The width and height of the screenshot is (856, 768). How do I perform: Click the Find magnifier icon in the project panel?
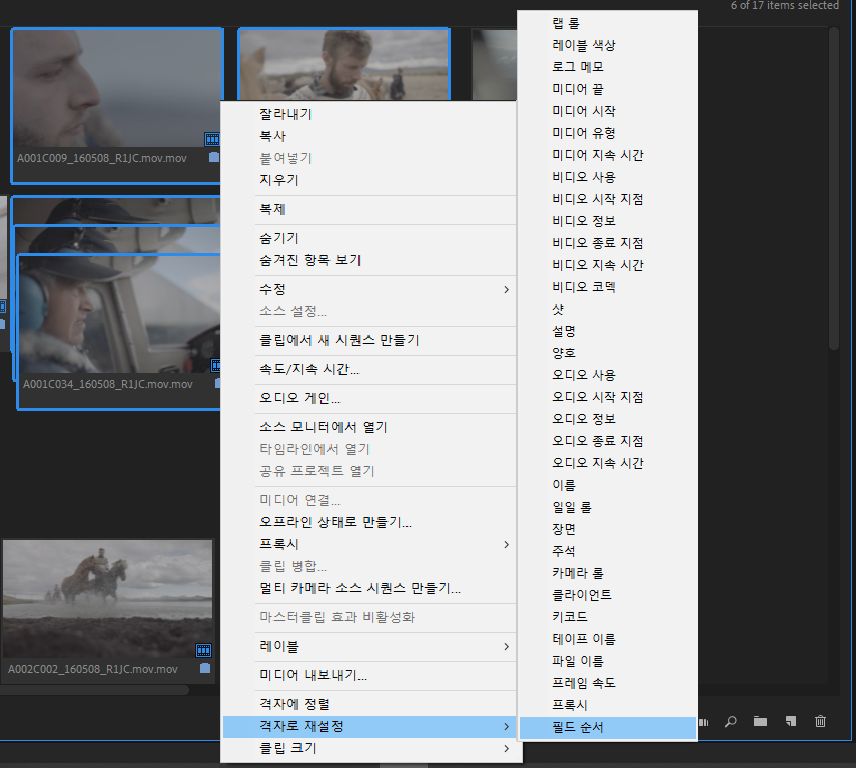pyautogui.click(x=729, y=722)
